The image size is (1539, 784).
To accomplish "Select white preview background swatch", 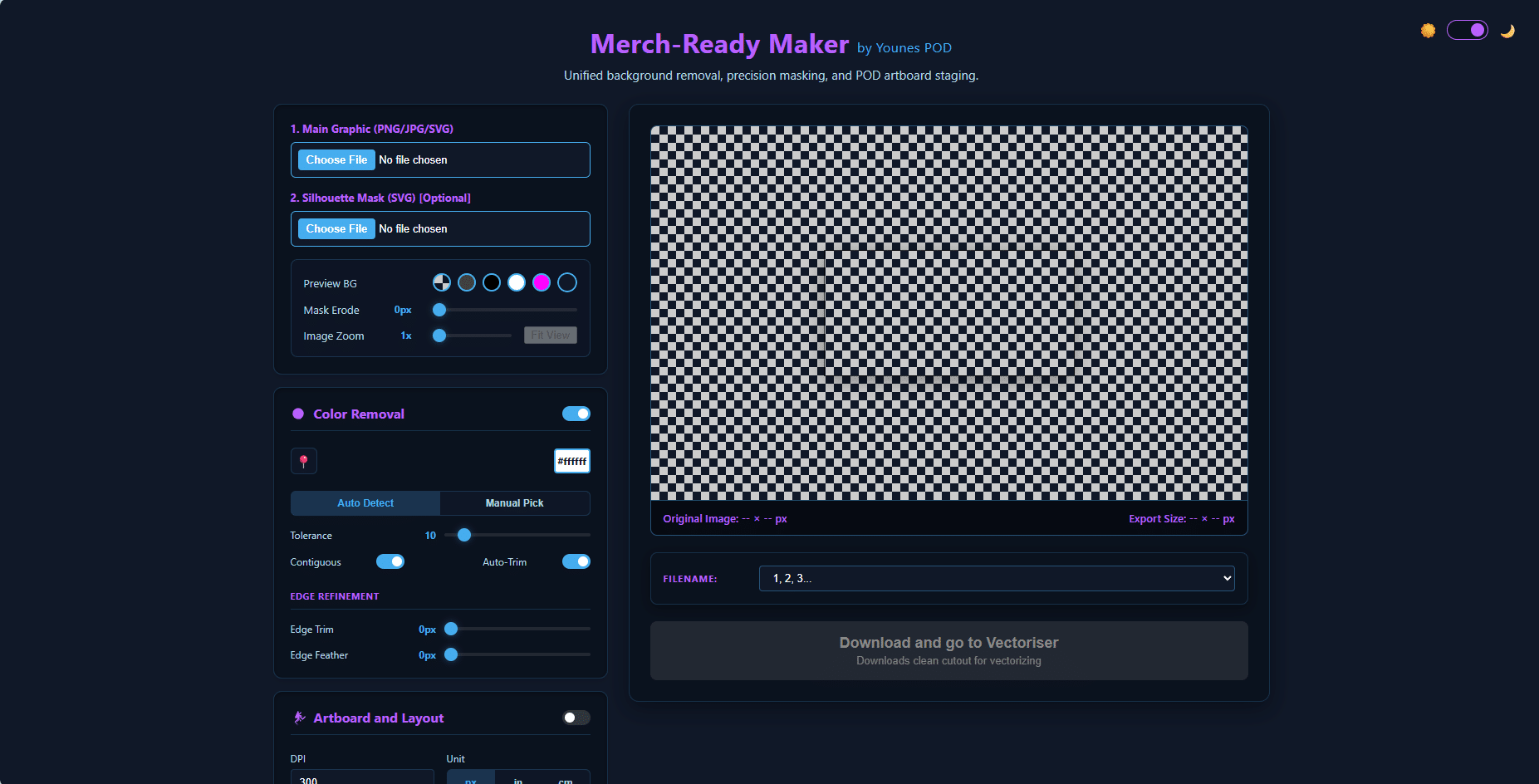I will [517, 282].
